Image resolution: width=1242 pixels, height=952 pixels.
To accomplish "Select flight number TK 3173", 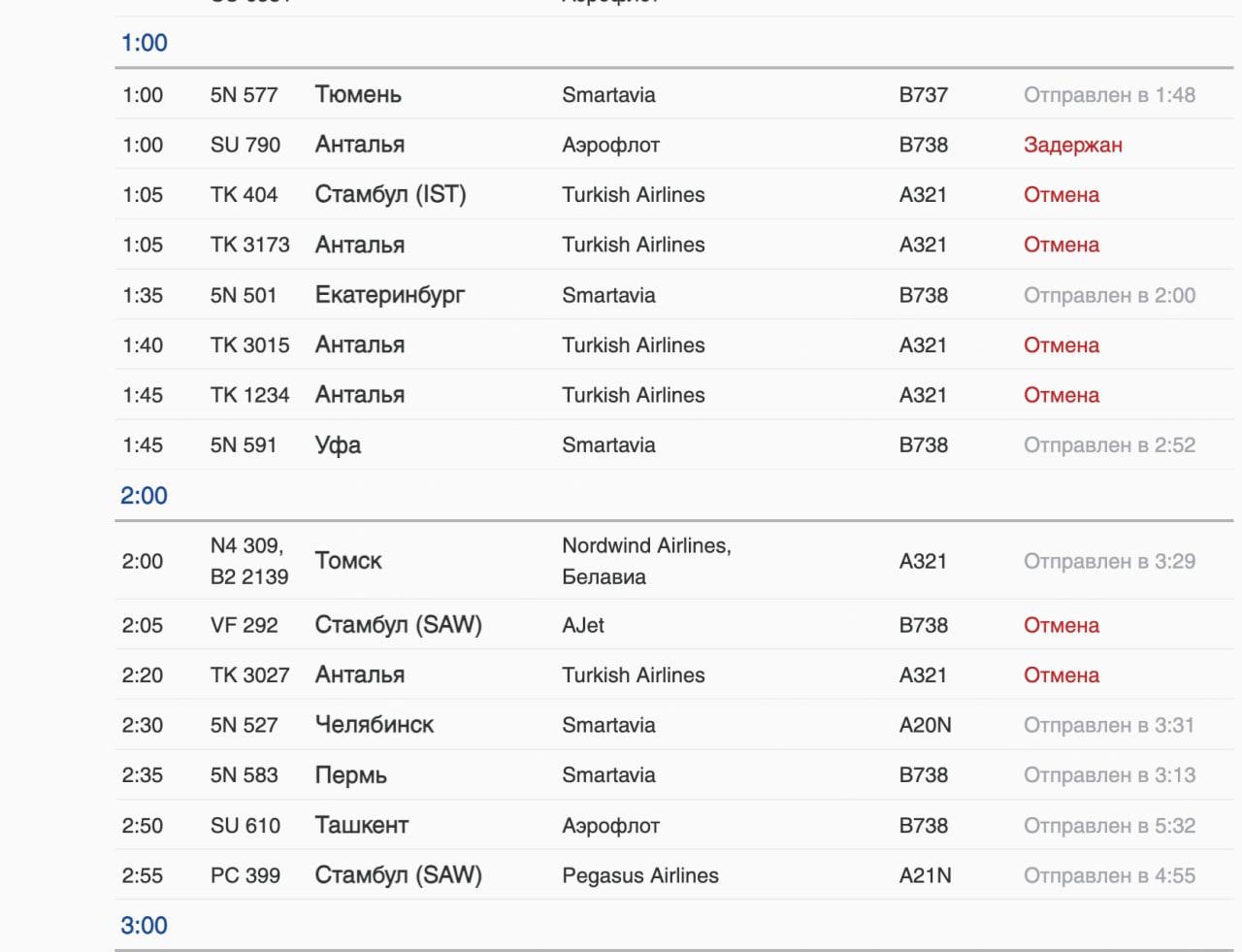I will [x=249, y=246].
